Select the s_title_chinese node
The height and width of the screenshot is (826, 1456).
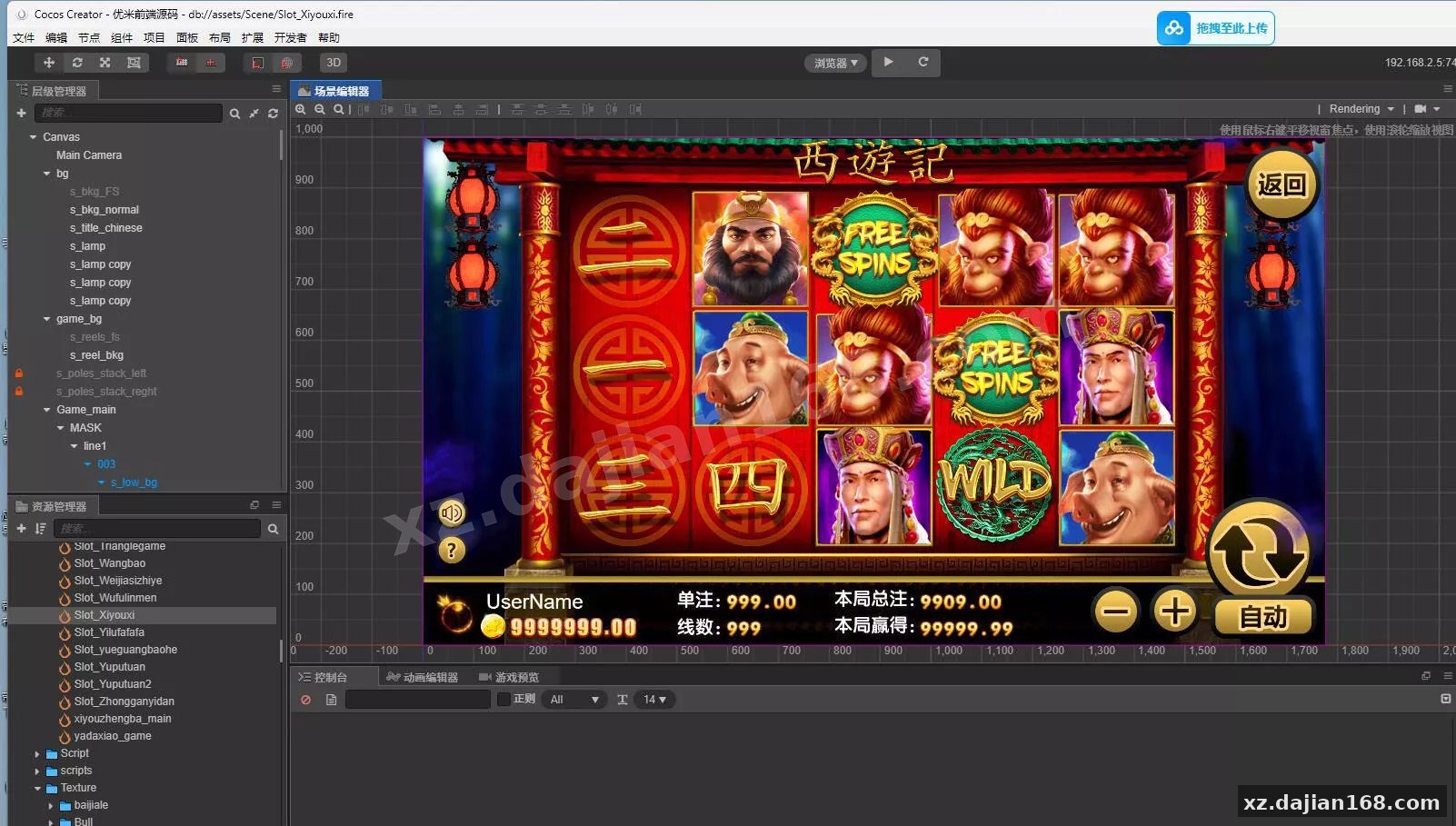(x=106, y=228)
